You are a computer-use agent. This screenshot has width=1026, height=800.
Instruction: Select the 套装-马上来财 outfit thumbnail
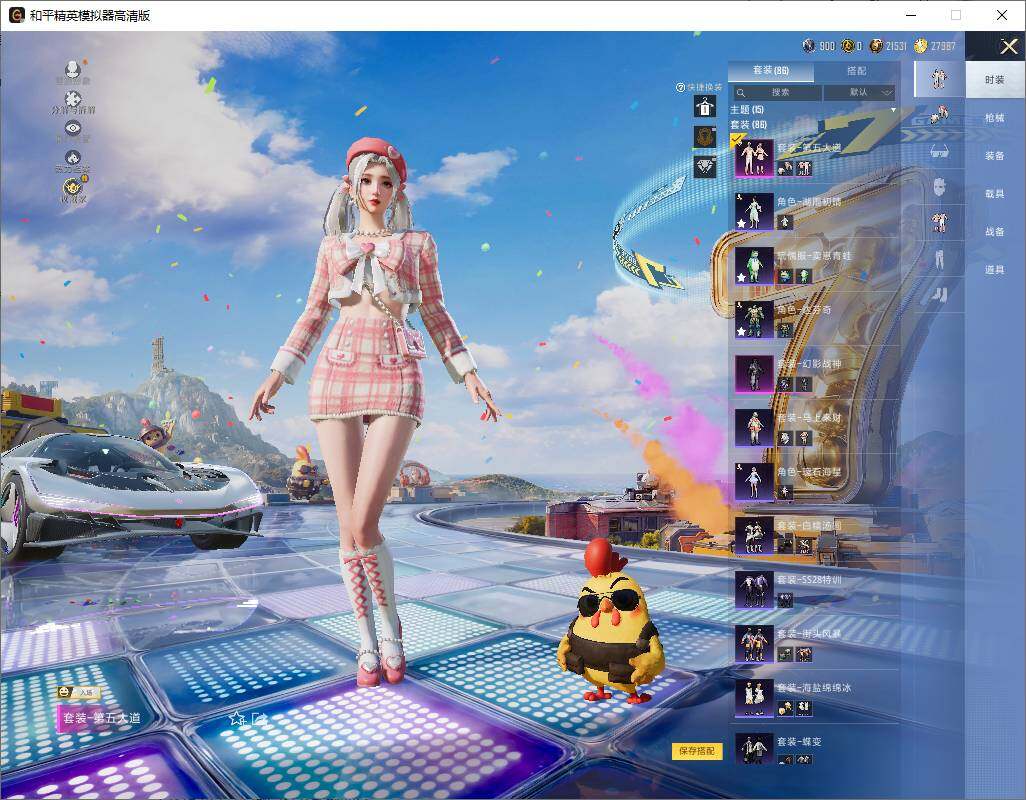pos(754,428)
